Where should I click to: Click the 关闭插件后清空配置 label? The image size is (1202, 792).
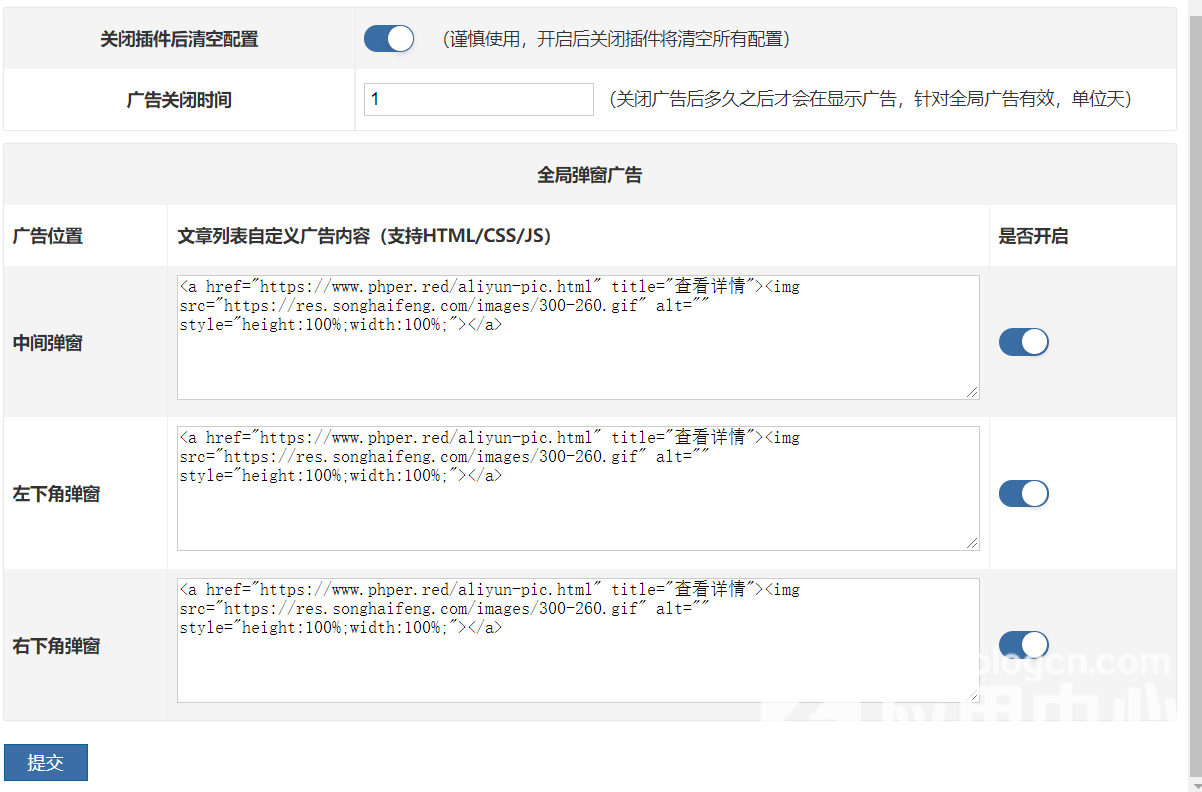179,39
